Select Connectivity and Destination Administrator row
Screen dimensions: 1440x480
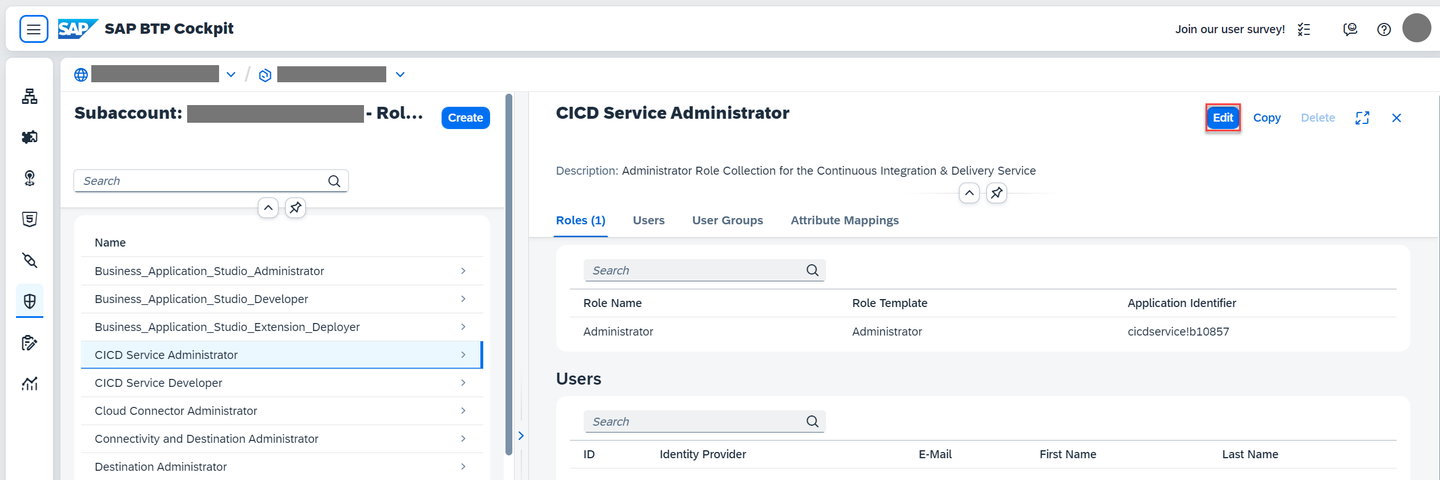tap(282, 439)
